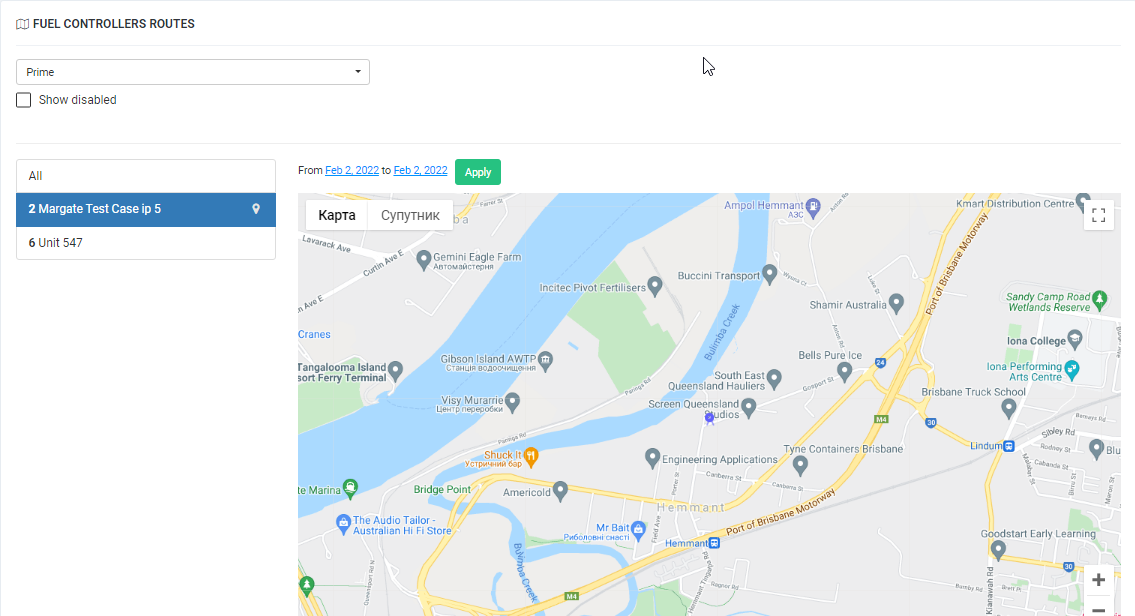Open the Prime dropdown selector
The width and height of the screenshot is (1135, 616).
(193, 72)
